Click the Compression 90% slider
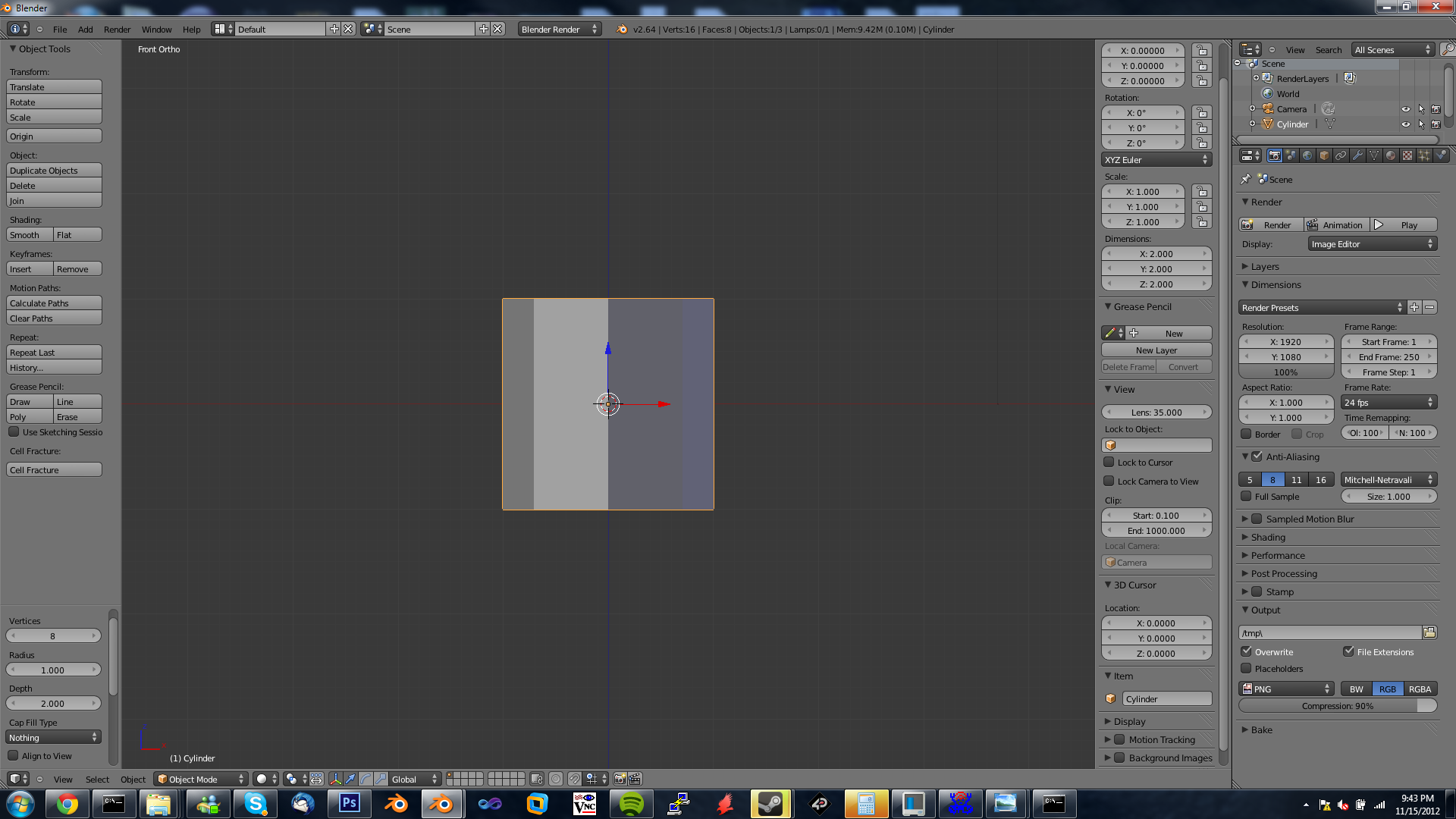 (1338, 706)
